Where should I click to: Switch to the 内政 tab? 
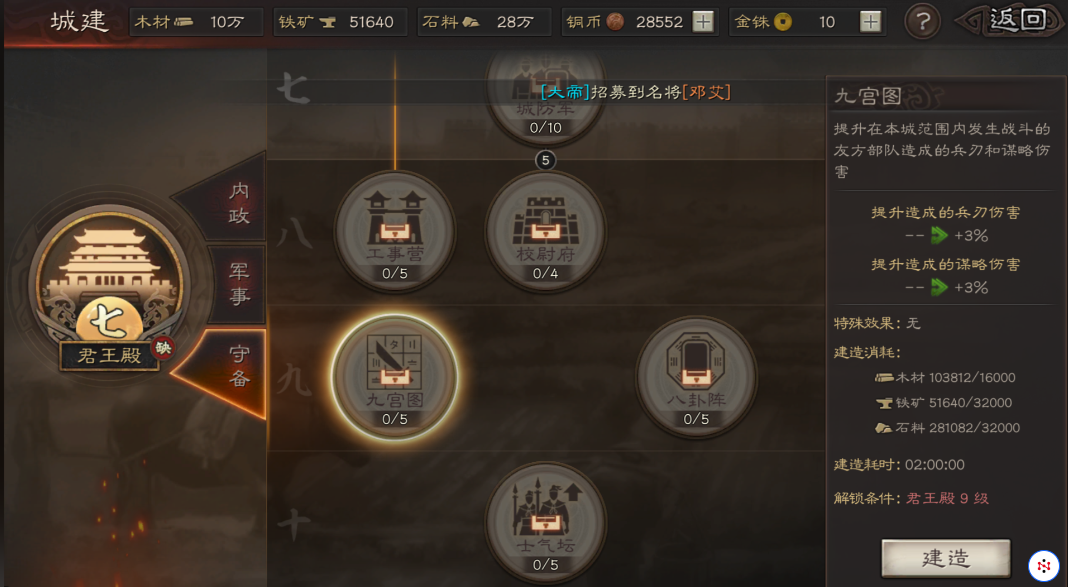(232, 203)
